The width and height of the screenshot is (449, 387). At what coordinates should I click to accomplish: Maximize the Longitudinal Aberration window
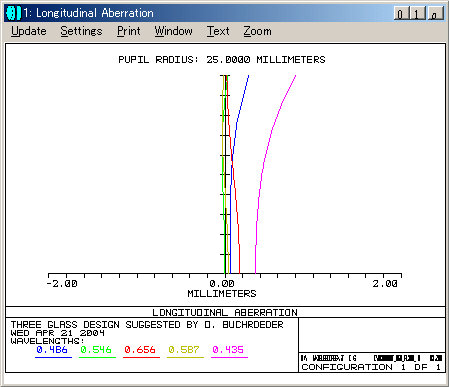click(418, 13)
